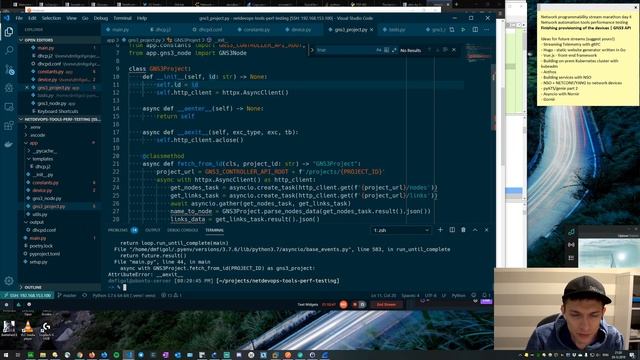The width and height of the screenshot is (640, 360).
Task: Open gns3_node.py under app folder
Action: (x=47, y=198)
